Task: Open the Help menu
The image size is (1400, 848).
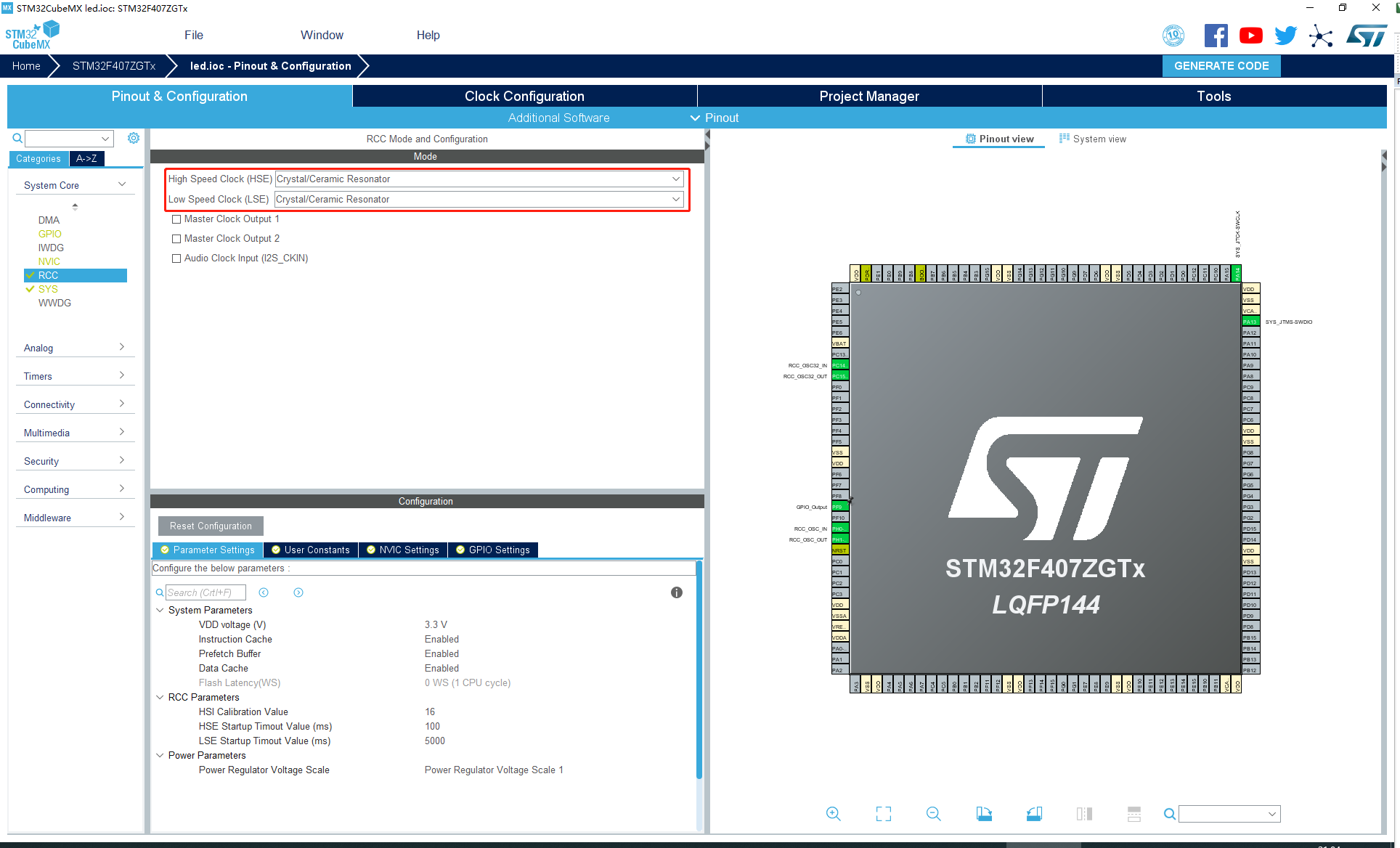Action: click(428, 35)
